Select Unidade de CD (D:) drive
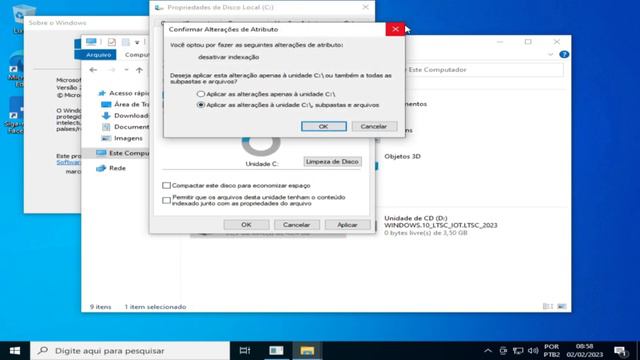Screen dimensions: 640x360 click(x=441, y=225)
